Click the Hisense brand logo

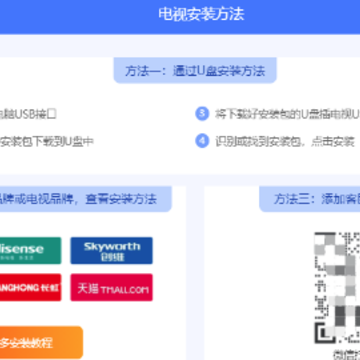(x=30, y=251)
